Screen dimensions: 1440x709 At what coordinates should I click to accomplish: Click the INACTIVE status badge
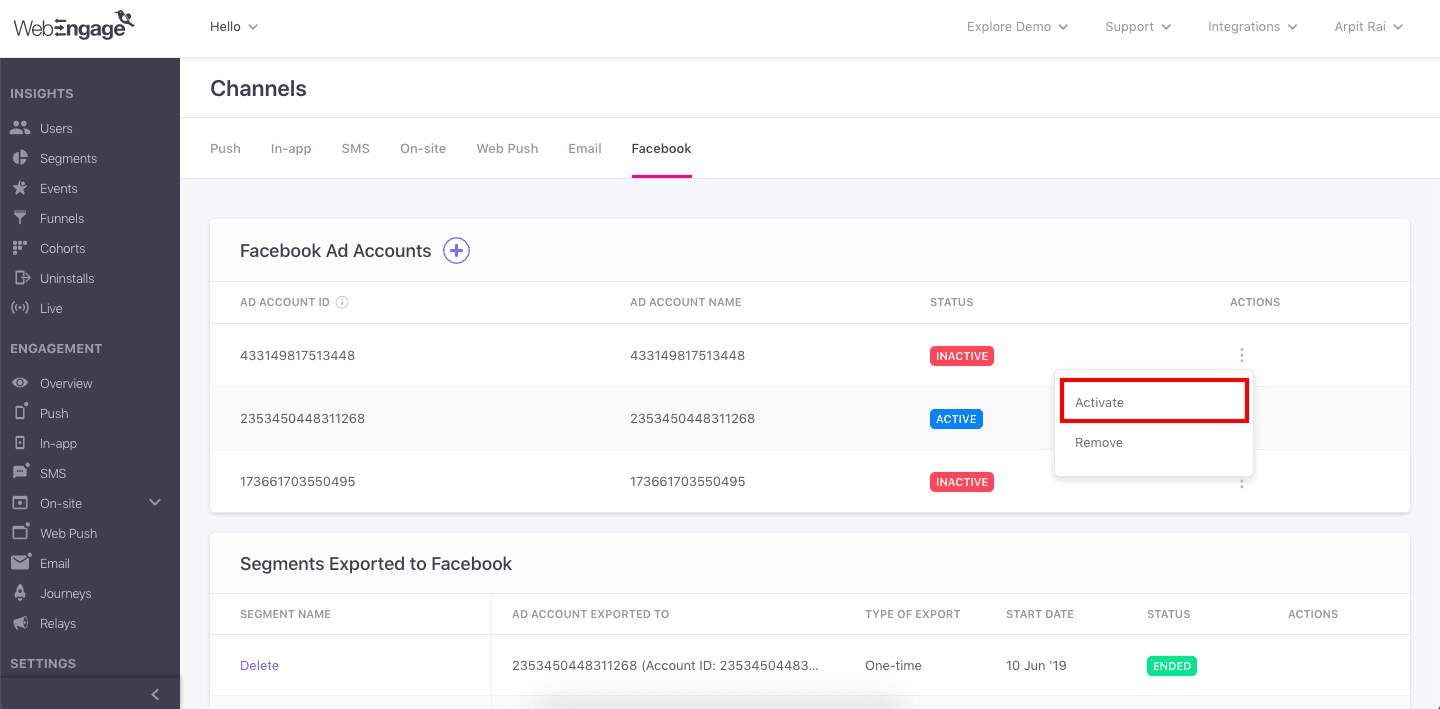coord(961,355)
